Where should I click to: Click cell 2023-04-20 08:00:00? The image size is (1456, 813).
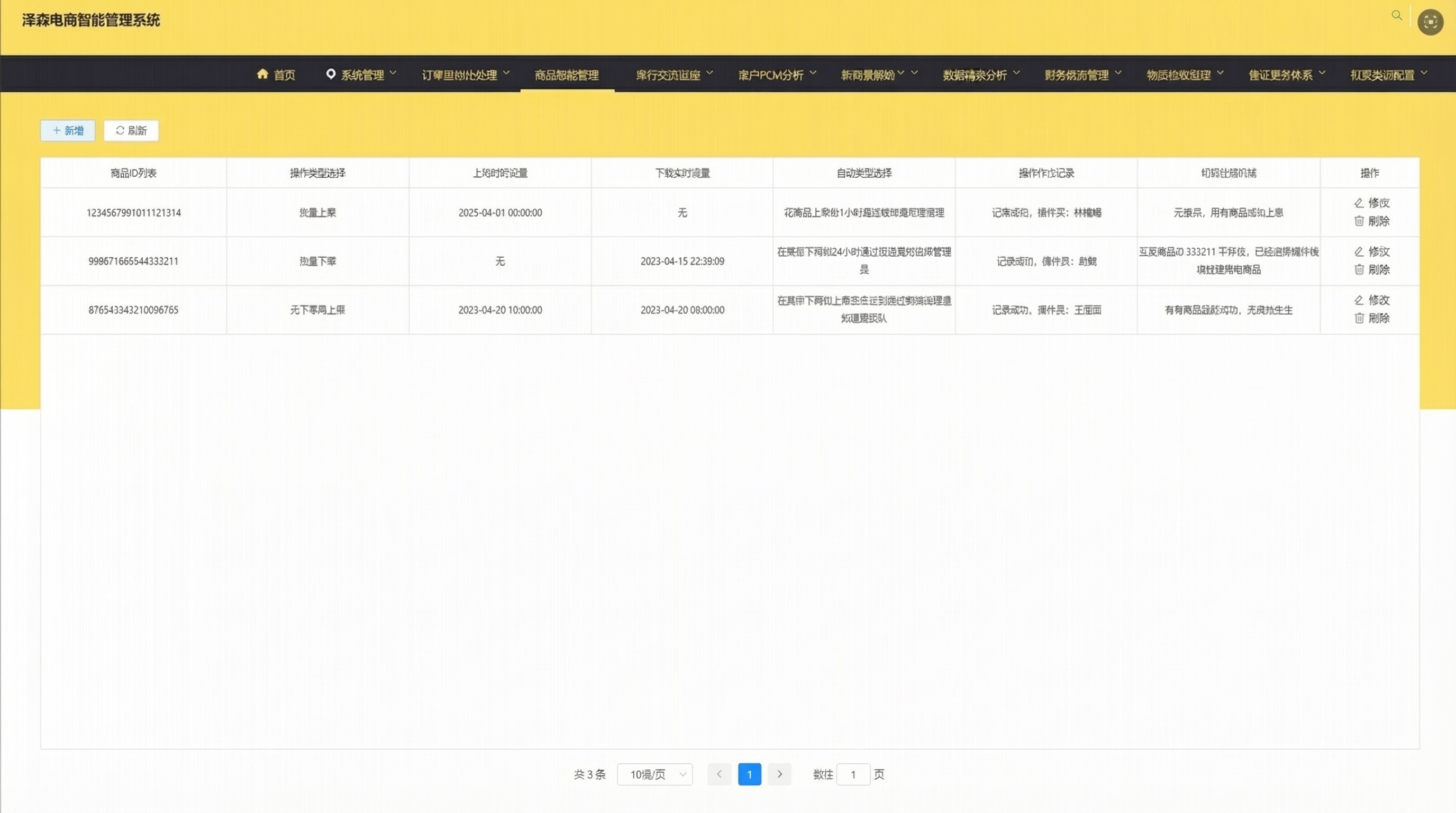pyautogui.click(x=682, y=310)
